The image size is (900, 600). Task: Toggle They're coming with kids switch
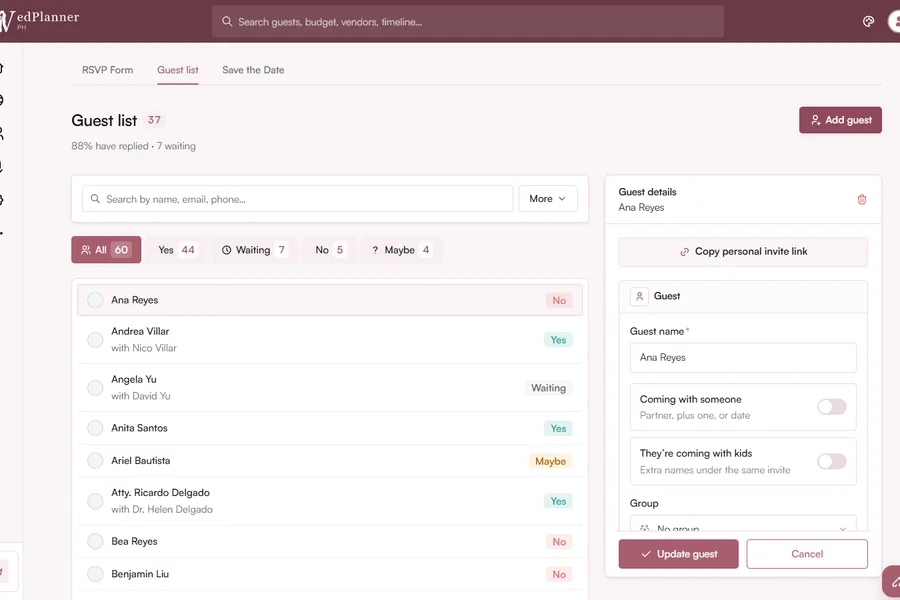pos(832,461)
